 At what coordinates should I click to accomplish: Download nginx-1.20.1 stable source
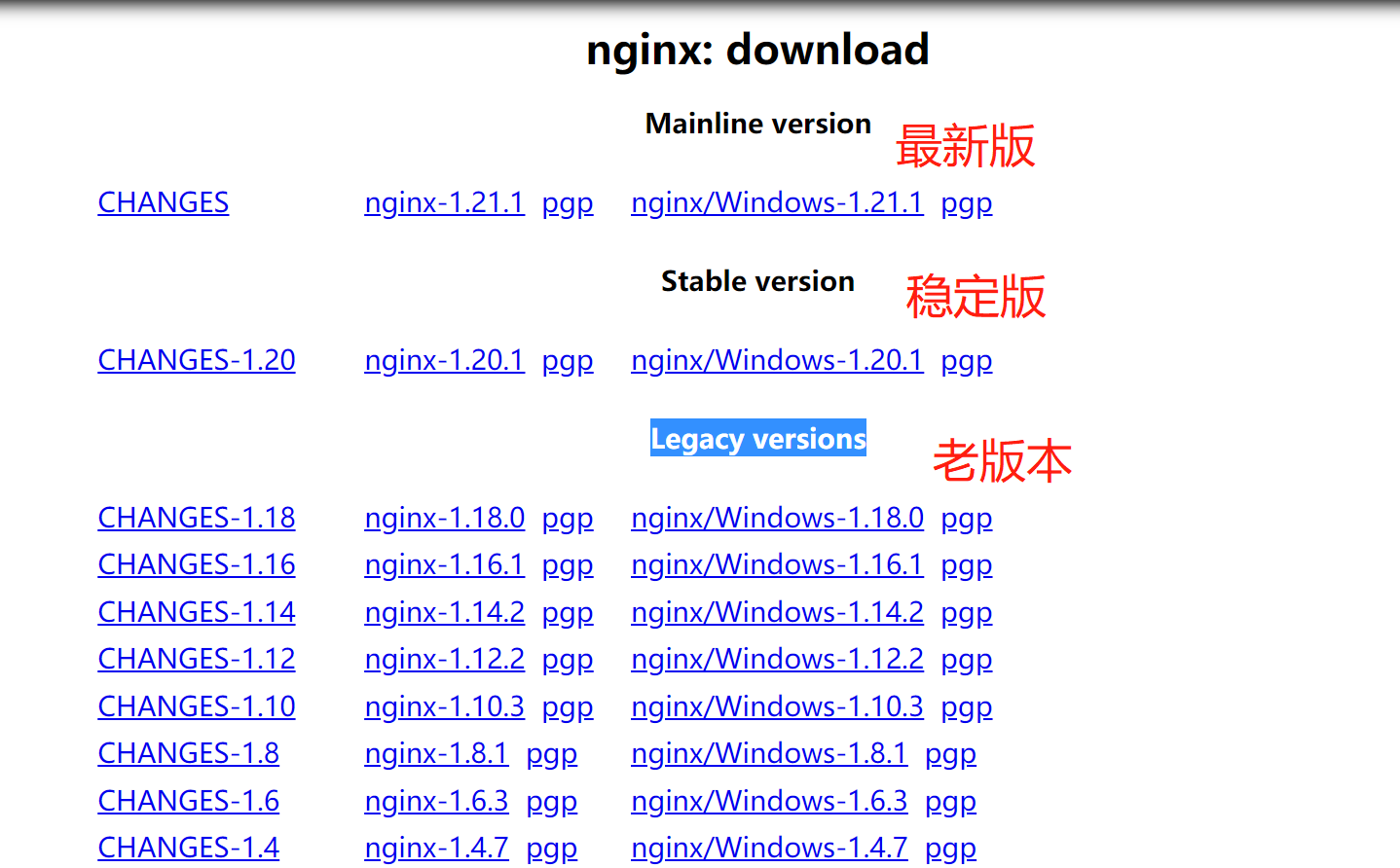coord(445,360)
